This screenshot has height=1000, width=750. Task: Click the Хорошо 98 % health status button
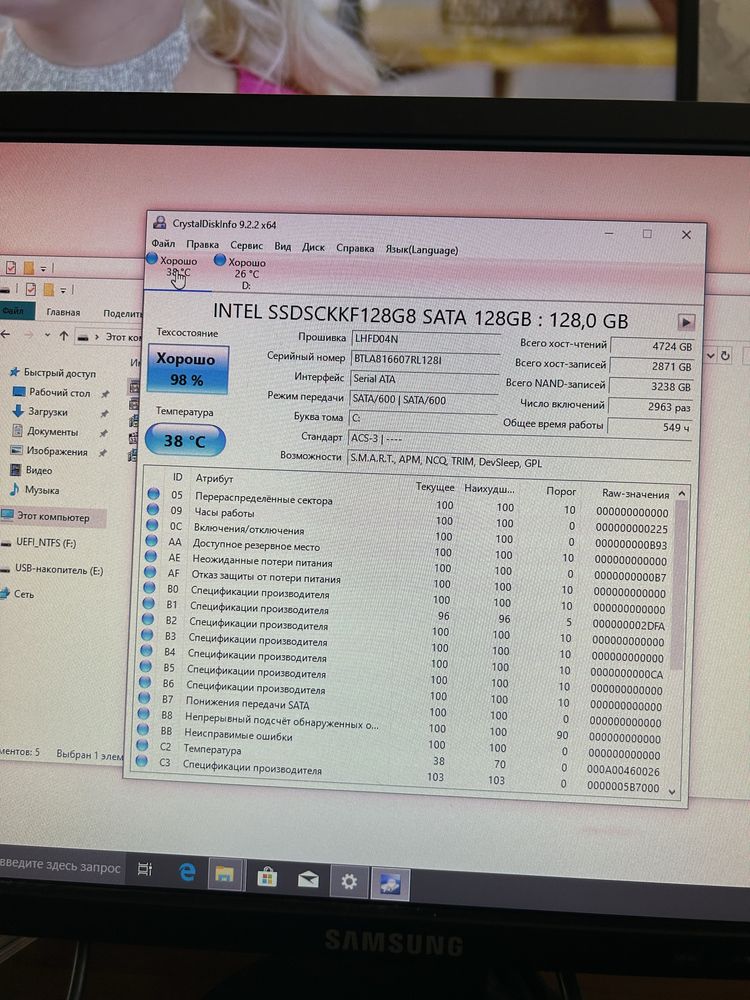[187, 369]
